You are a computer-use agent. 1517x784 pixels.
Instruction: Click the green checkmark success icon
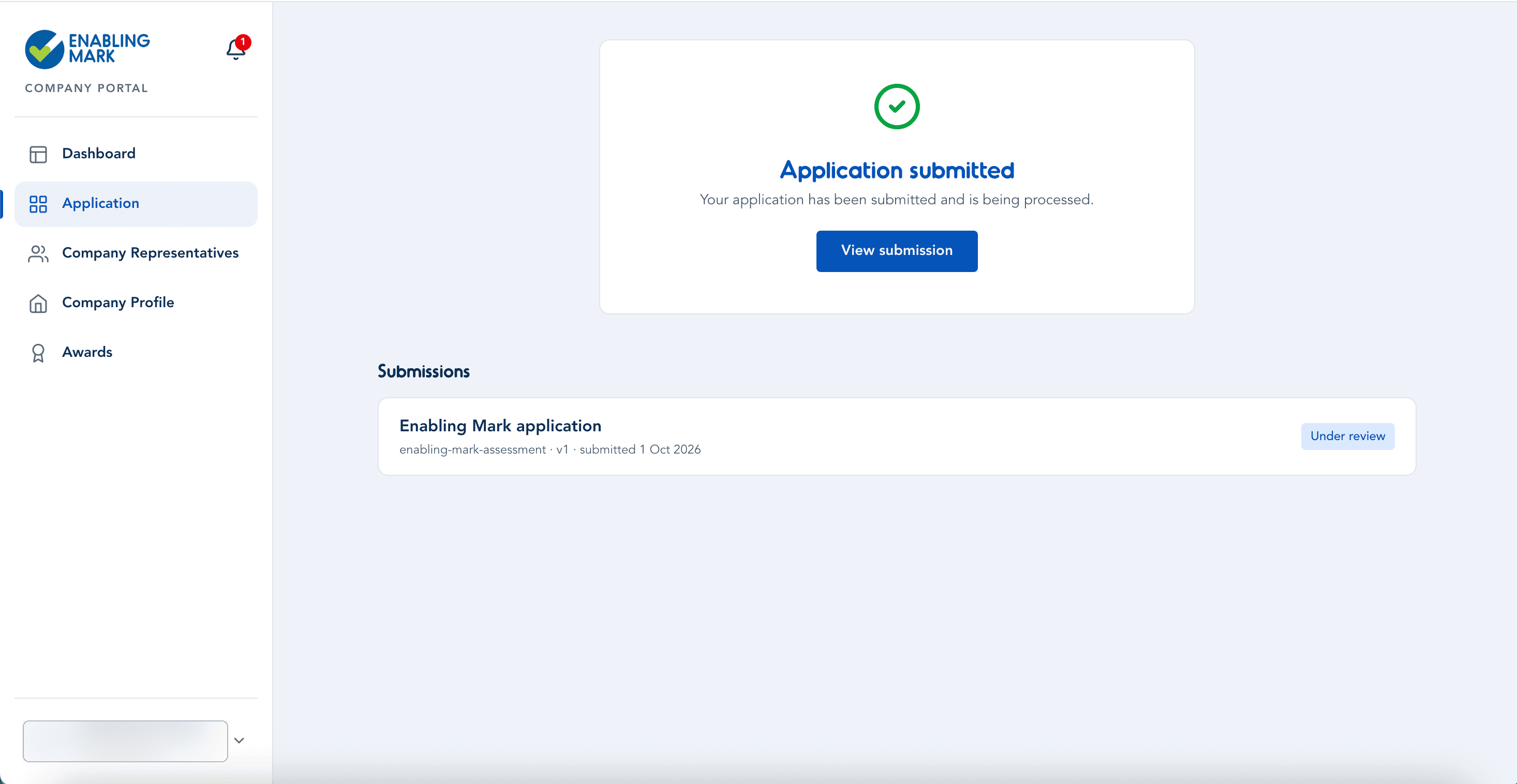click(897, 107)
